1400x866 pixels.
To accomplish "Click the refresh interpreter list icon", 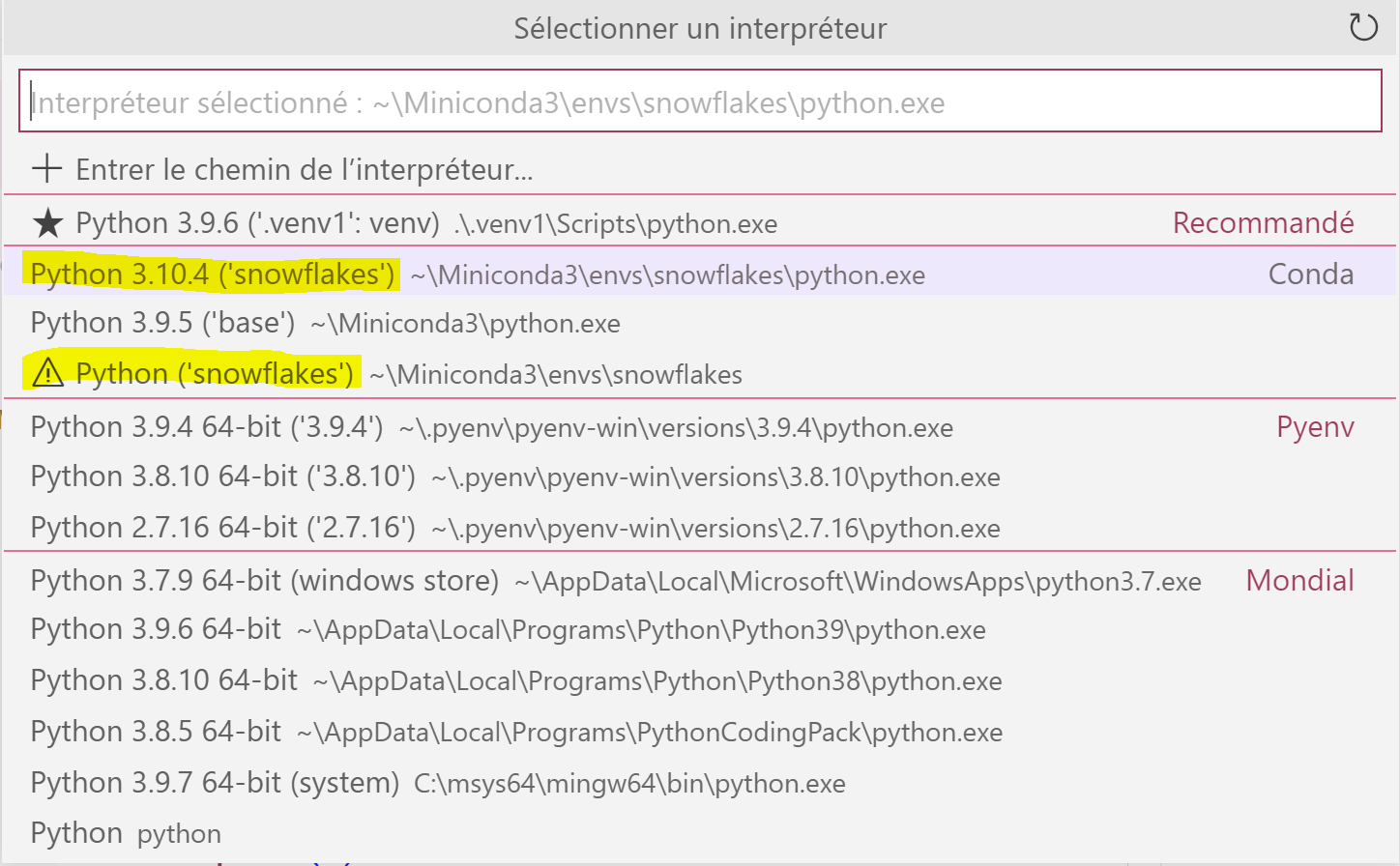I will click(1363, 27).
